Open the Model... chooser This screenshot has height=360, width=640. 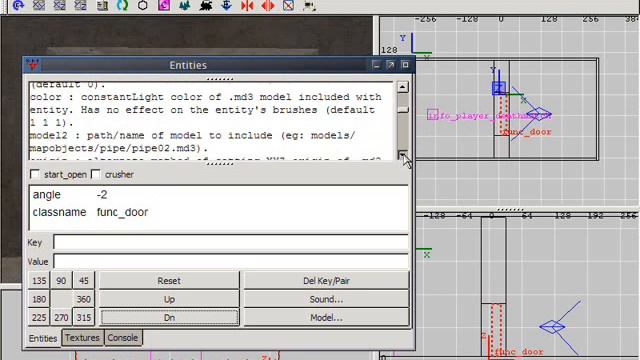pyautogui.click(x=326, y=318)
